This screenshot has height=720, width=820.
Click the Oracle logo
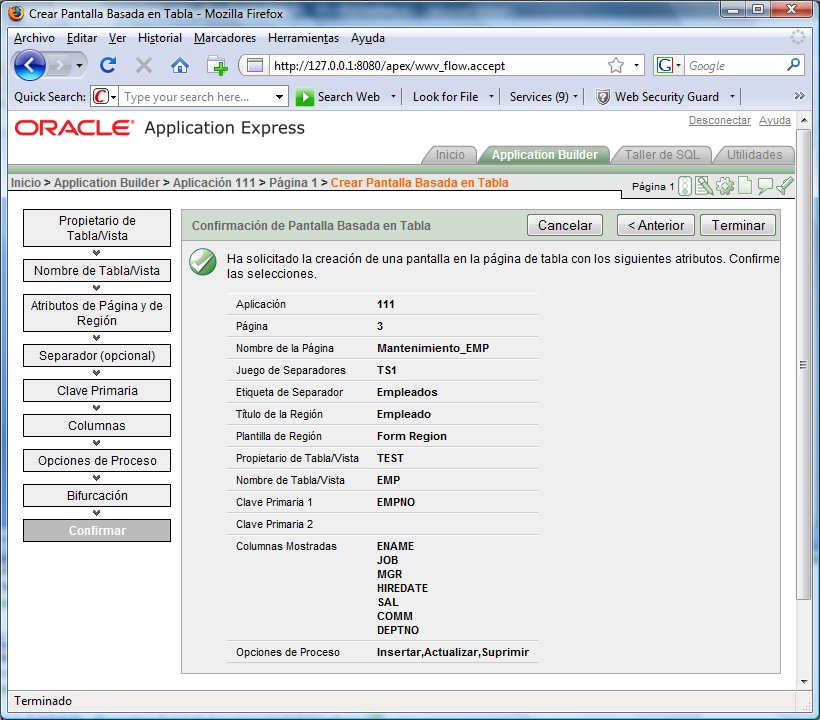tap(74, 128)
